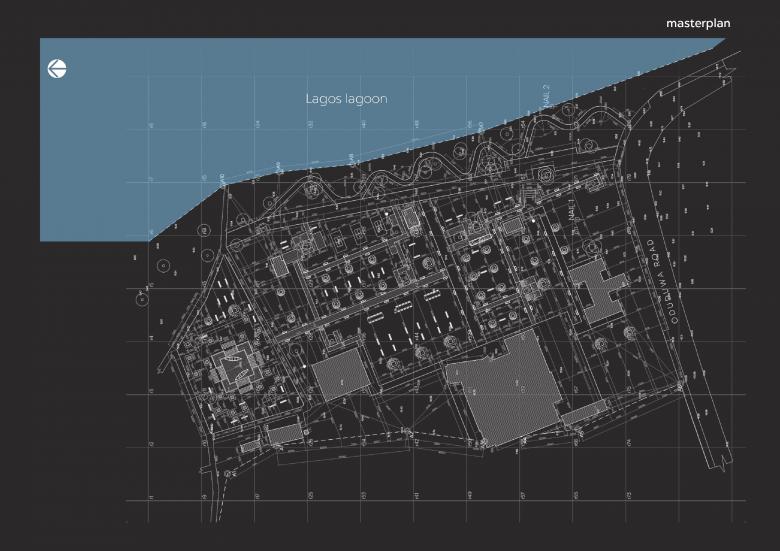780x551 pixels.
Task: Click the circular logo in the lagoon corner
Action: [x=57, y=69]
